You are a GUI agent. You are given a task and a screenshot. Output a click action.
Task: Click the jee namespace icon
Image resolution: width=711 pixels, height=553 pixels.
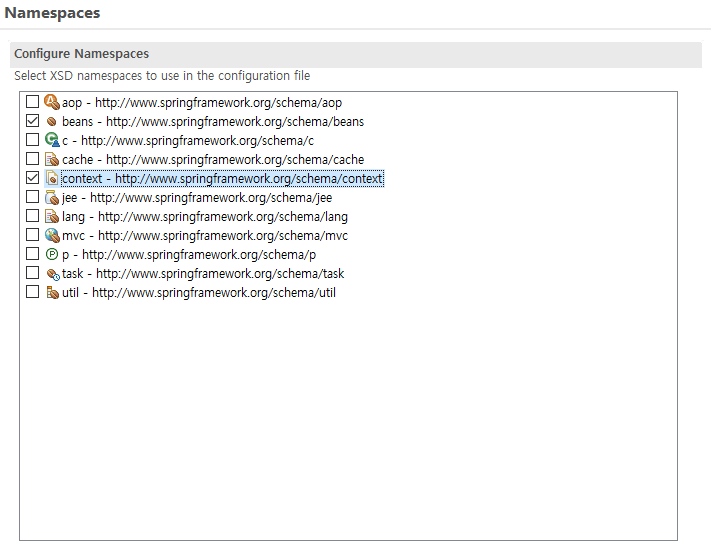[52, 197]
